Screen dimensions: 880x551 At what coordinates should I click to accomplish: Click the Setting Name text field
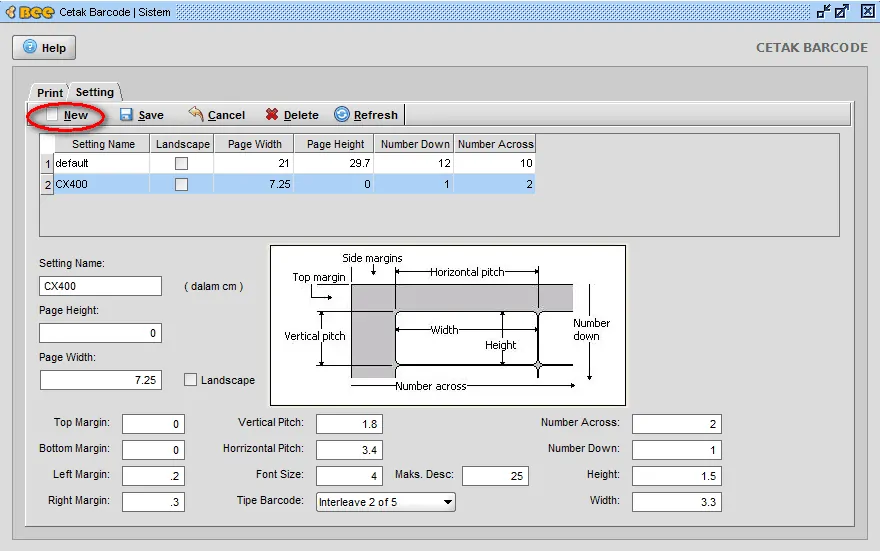point(100,286)
